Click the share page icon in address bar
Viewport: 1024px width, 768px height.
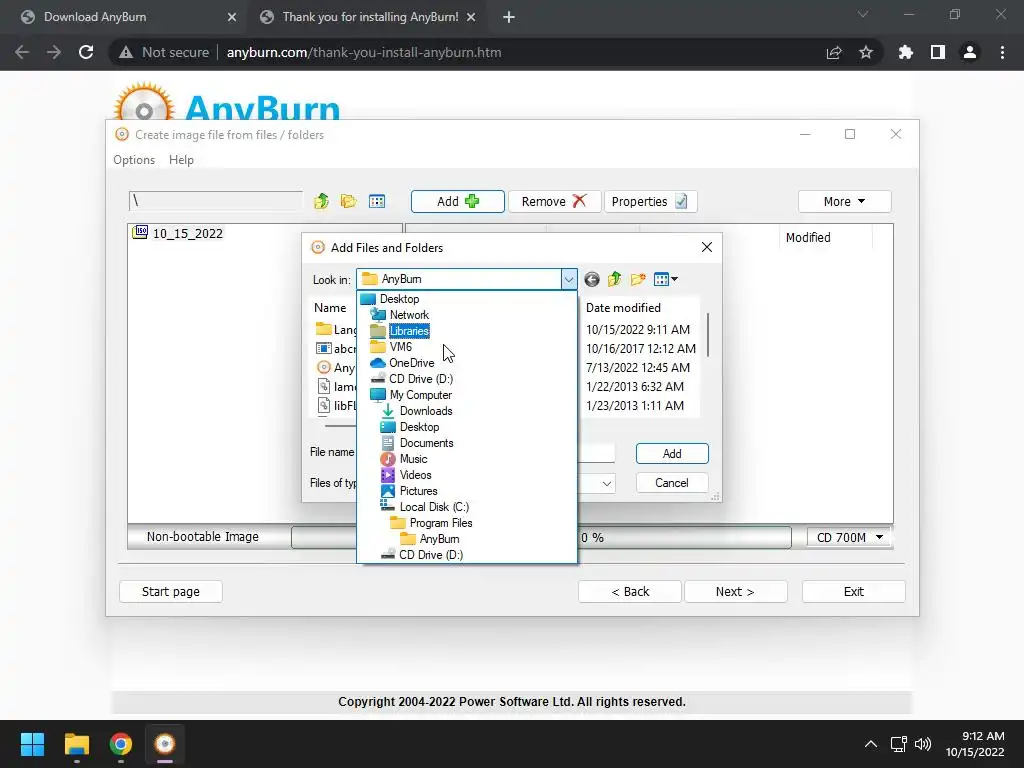pos(834,52)
